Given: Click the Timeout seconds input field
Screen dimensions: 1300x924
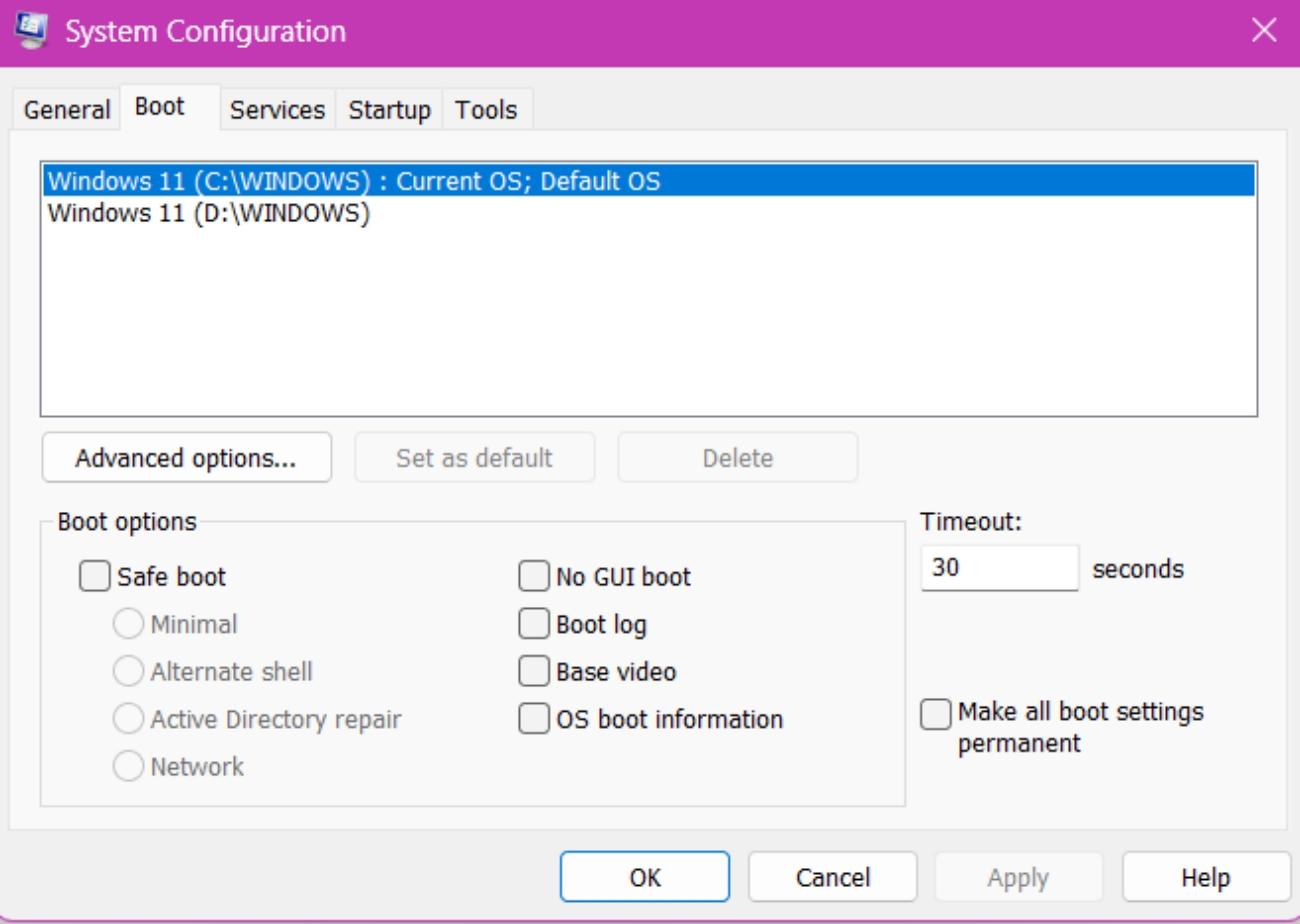Looking at the screenshot, I should click(x=1000, y=568).
